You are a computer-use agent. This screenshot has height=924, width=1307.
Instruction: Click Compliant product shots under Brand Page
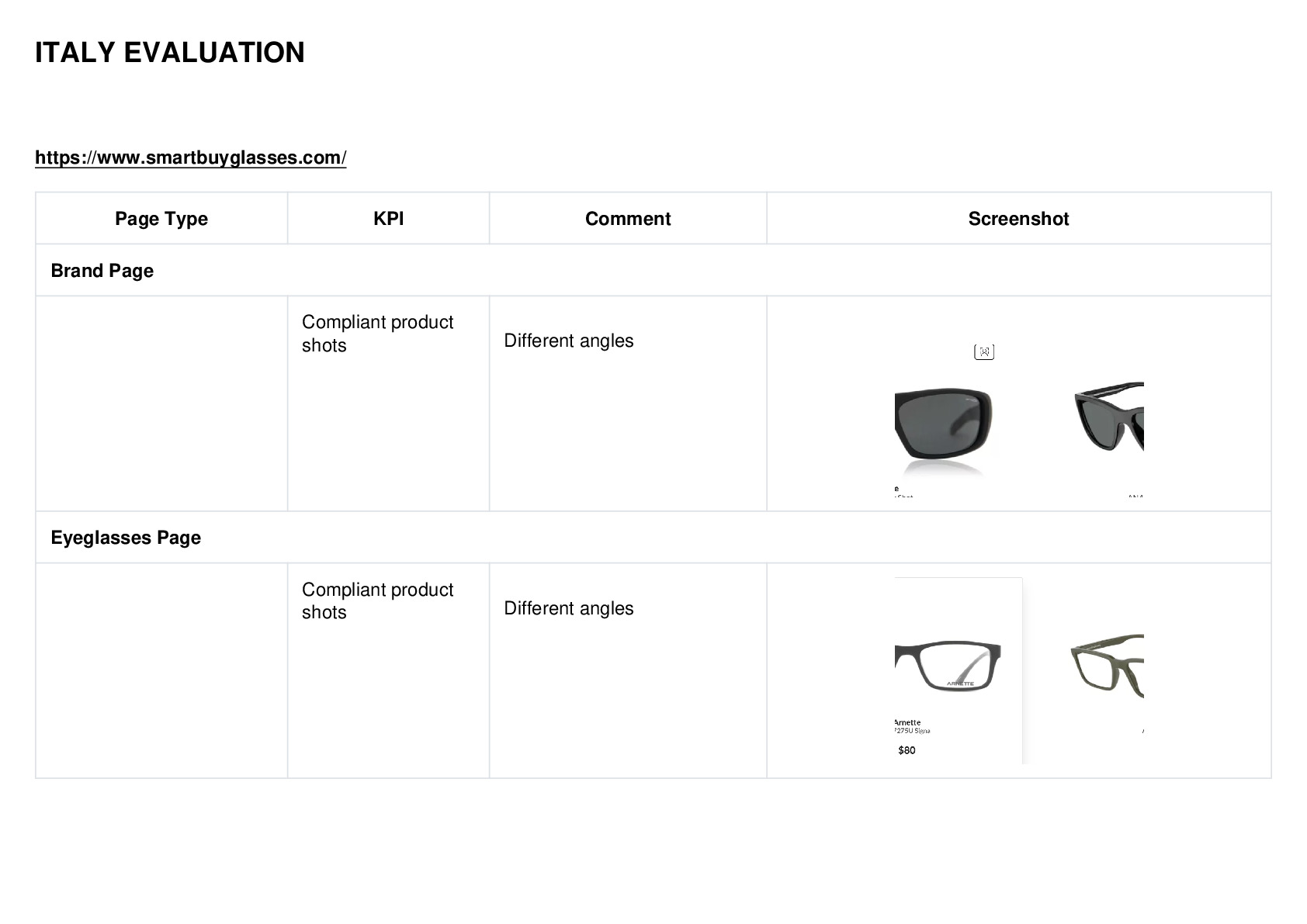(378, 334)
